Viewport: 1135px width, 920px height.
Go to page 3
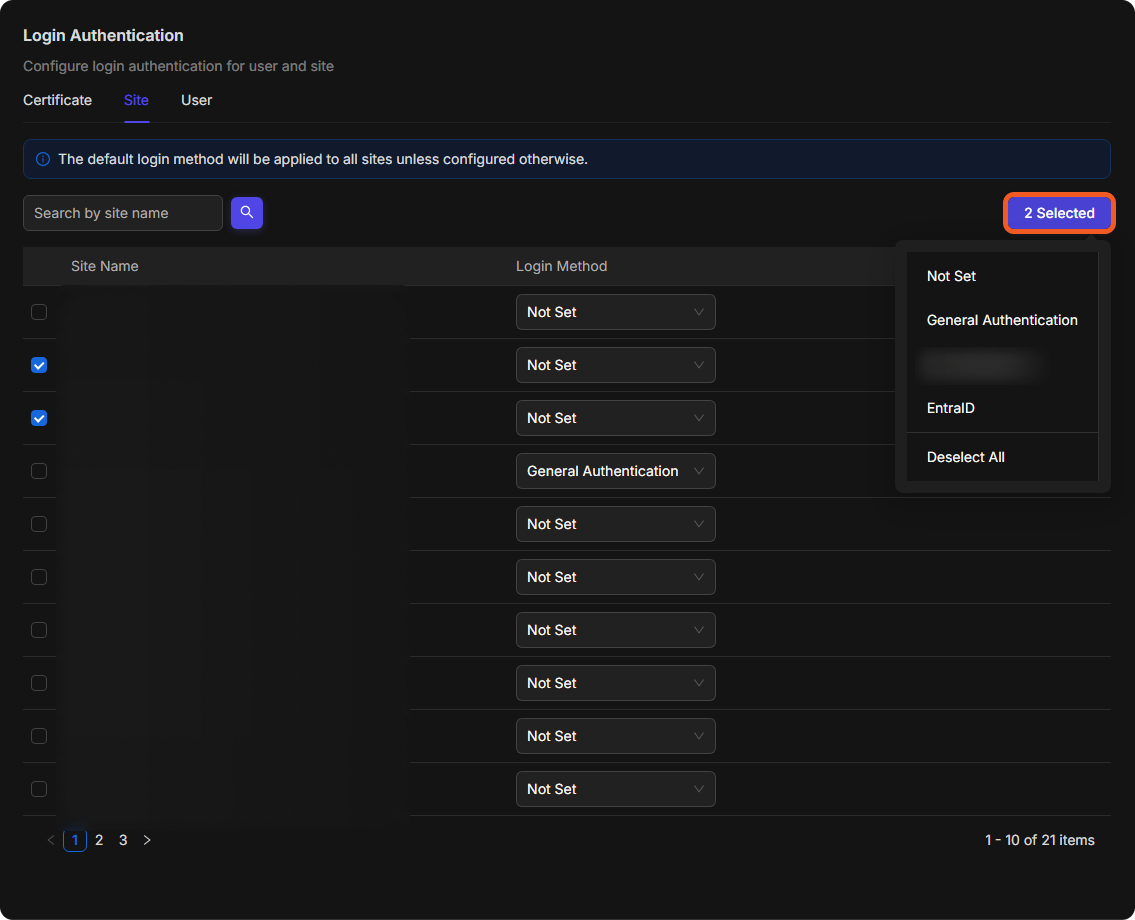click(x=123, y=840)
